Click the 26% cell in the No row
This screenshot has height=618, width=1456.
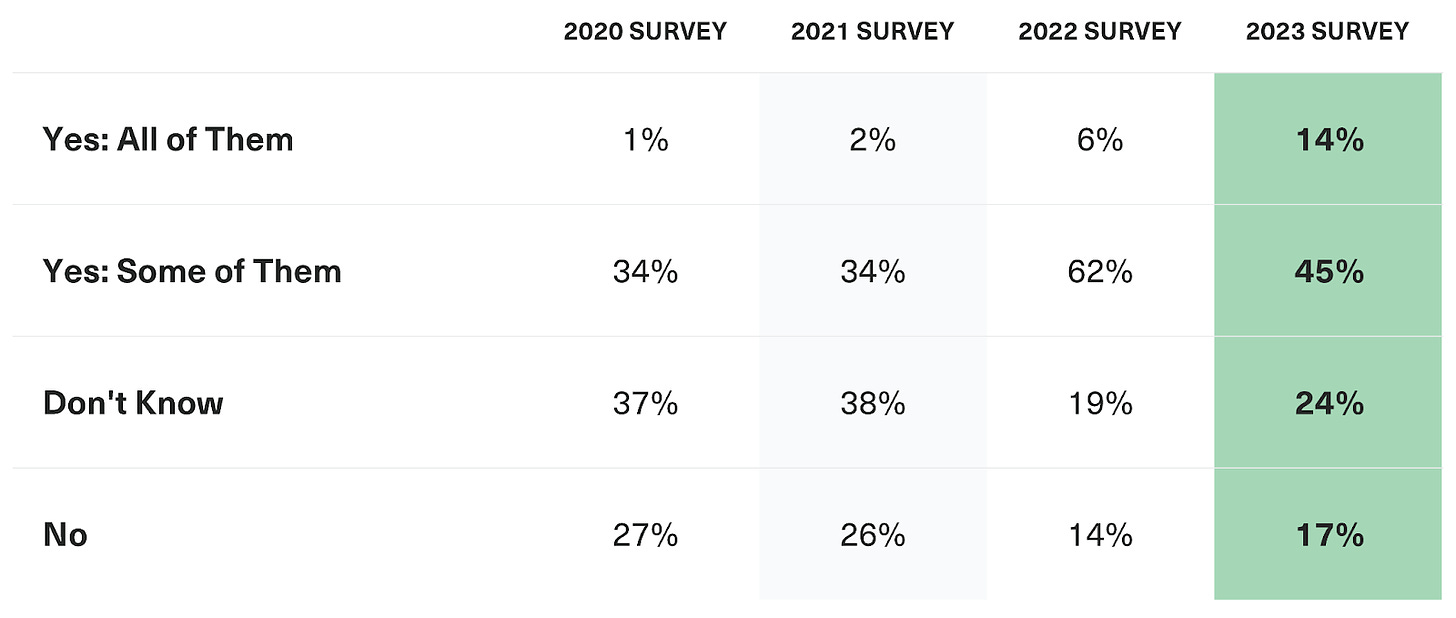click(873, 535)
